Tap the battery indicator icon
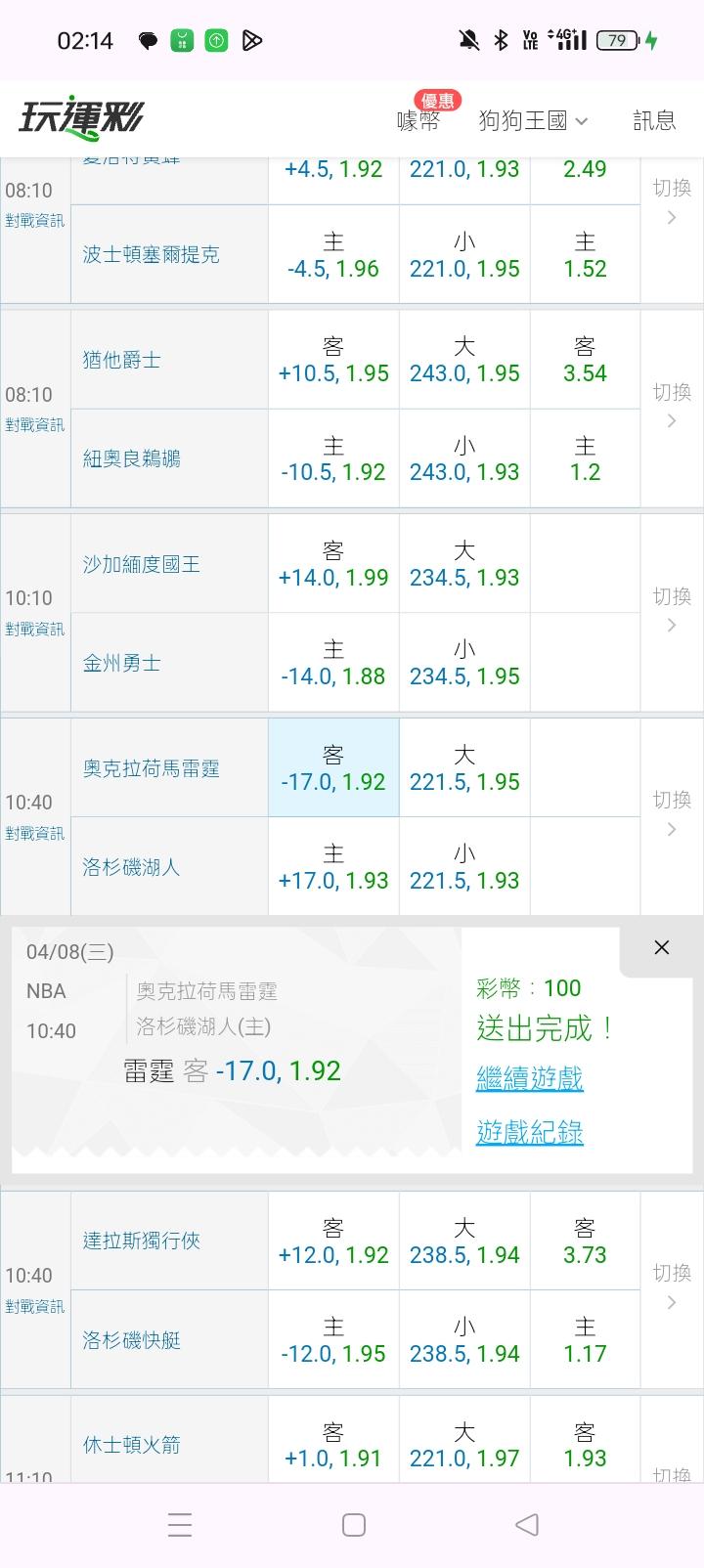Screen dimensions: 704x1568 click(618, 40)
